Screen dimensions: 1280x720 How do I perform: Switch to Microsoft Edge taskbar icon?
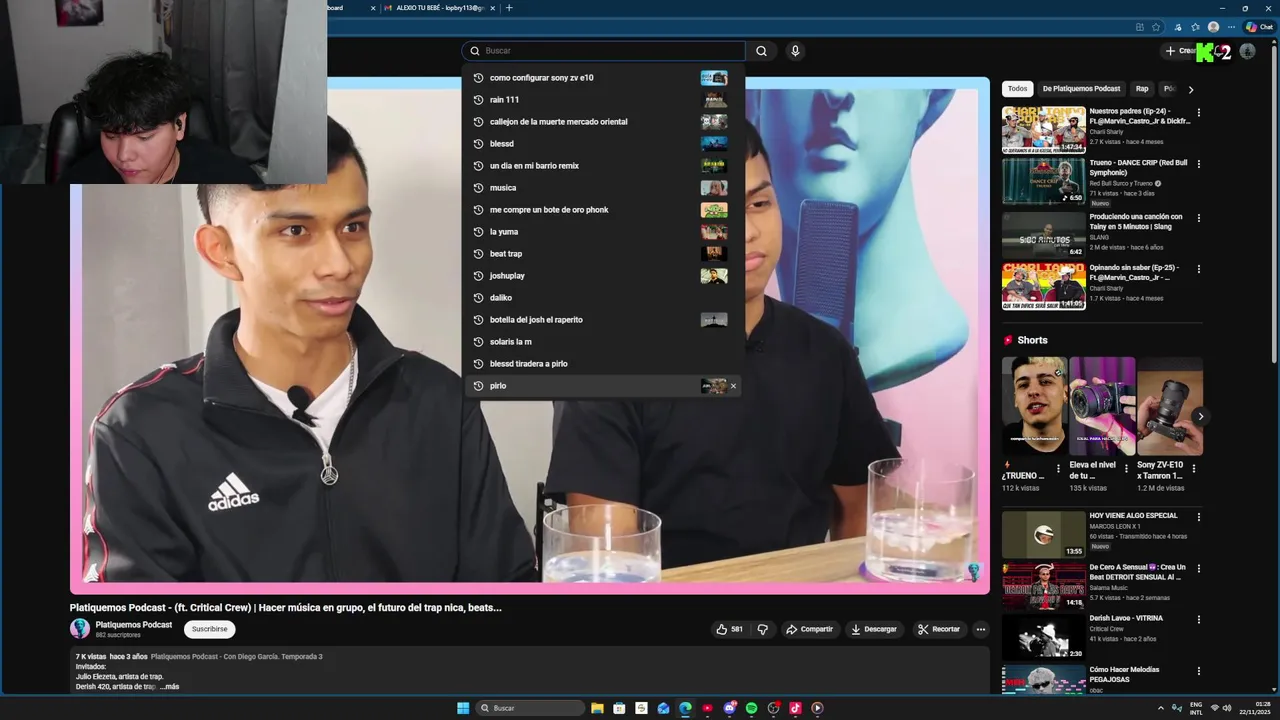(685, 708)
